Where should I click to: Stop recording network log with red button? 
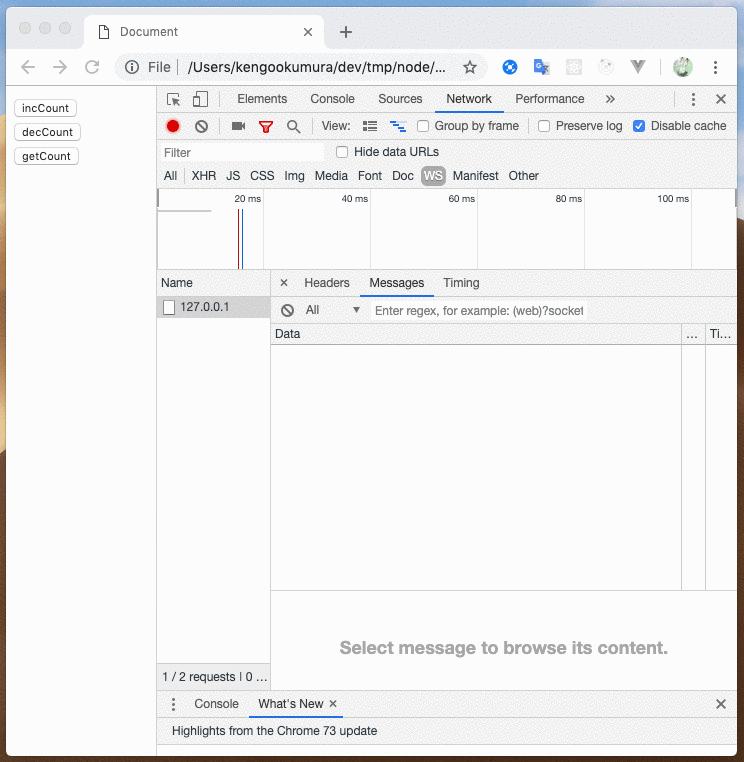coord(173,126)
